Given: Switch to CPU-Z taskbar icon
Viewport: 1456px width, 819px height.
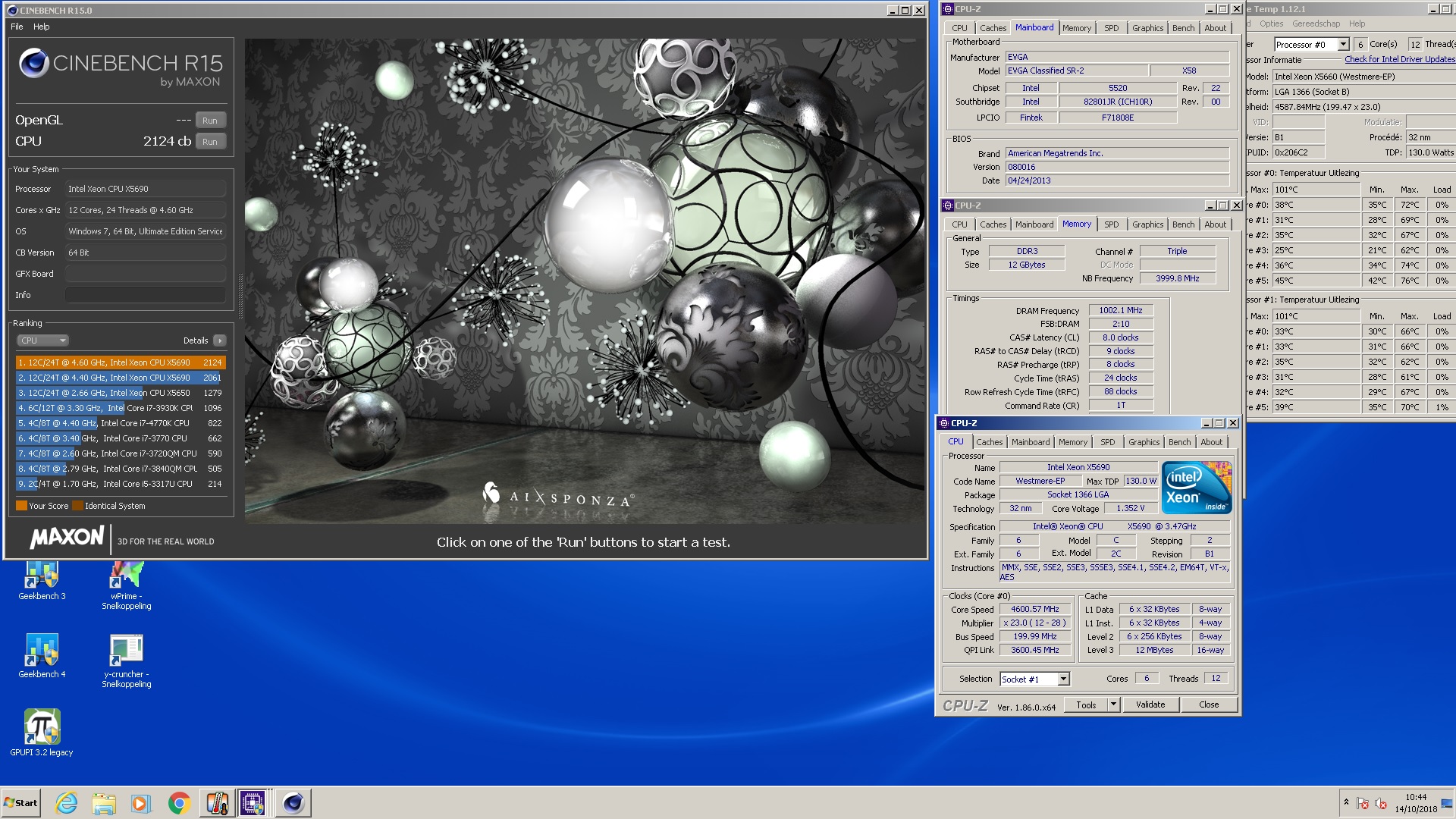Looking at the screenshot, I should [x=253, y=803].
